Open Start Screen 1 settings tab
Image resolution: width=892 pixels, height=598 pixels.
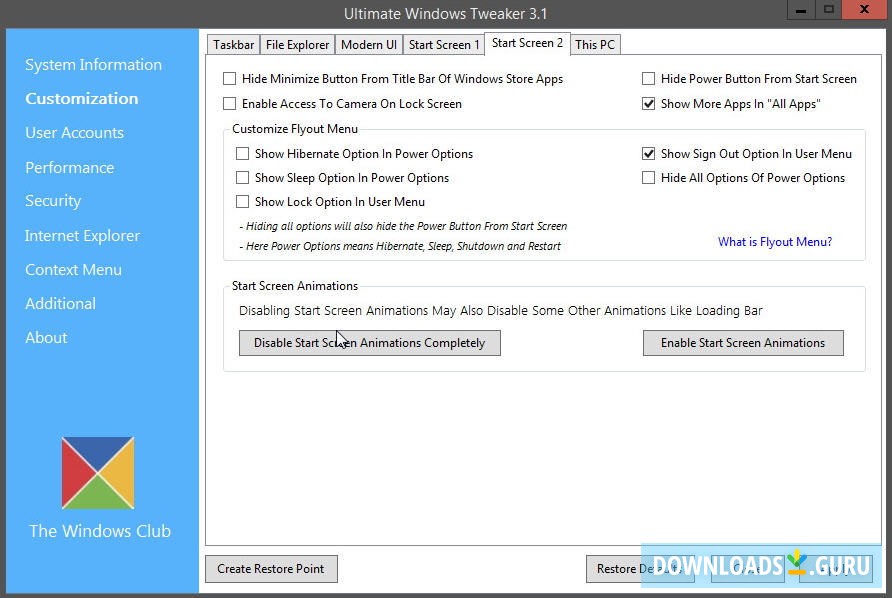443,44
